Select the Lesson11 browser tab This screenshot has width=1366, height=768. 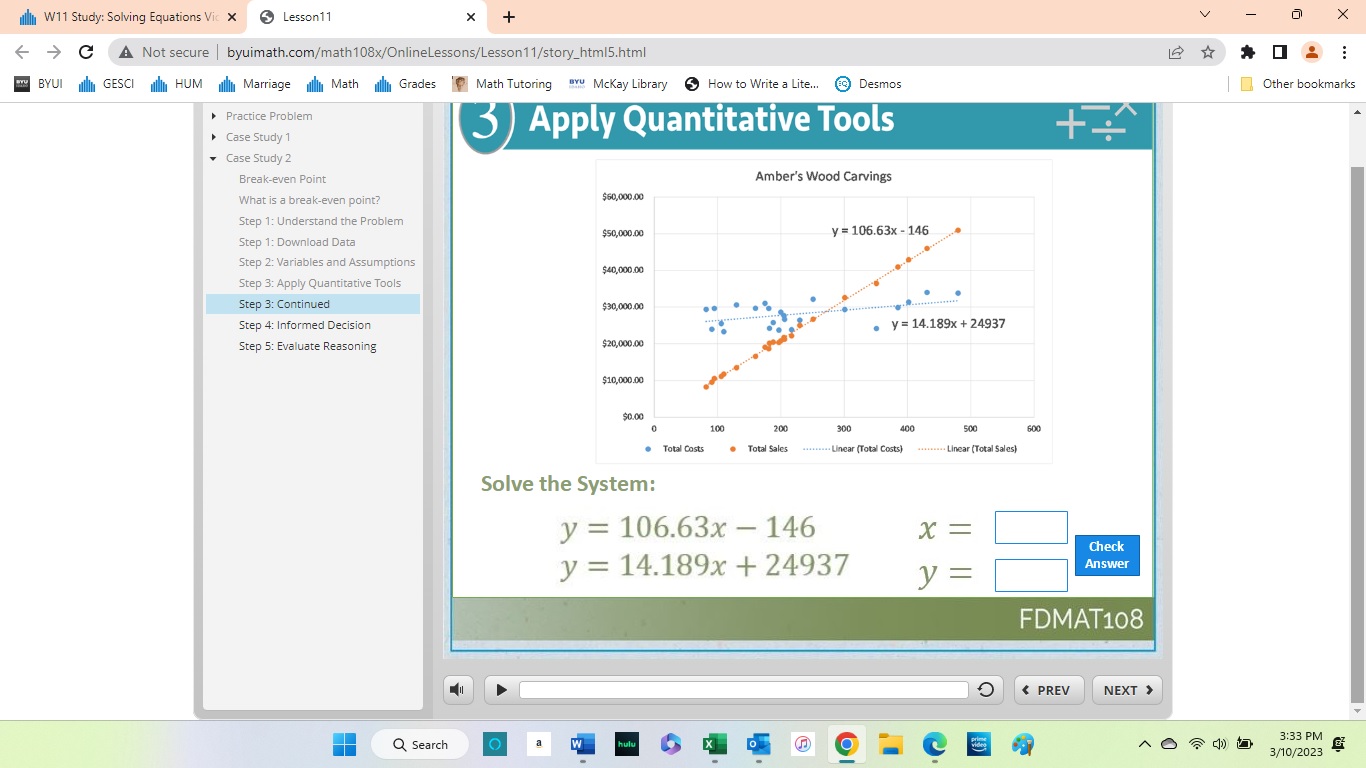pyautogui.click(x=366, y=17)
